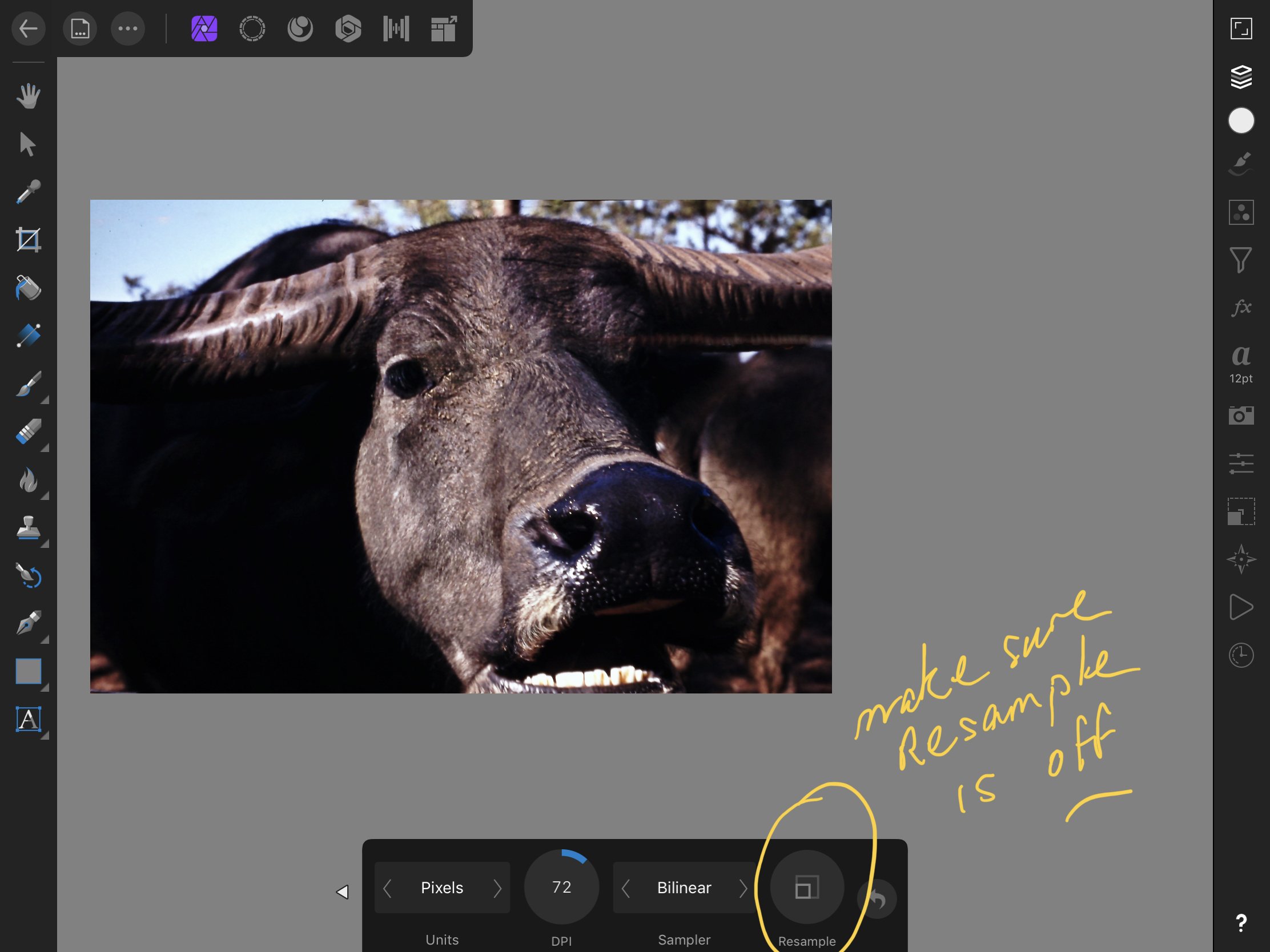Open the Bilinear sampler selector
This screenshot has width=1270, height=952.
tap(684, 888)
